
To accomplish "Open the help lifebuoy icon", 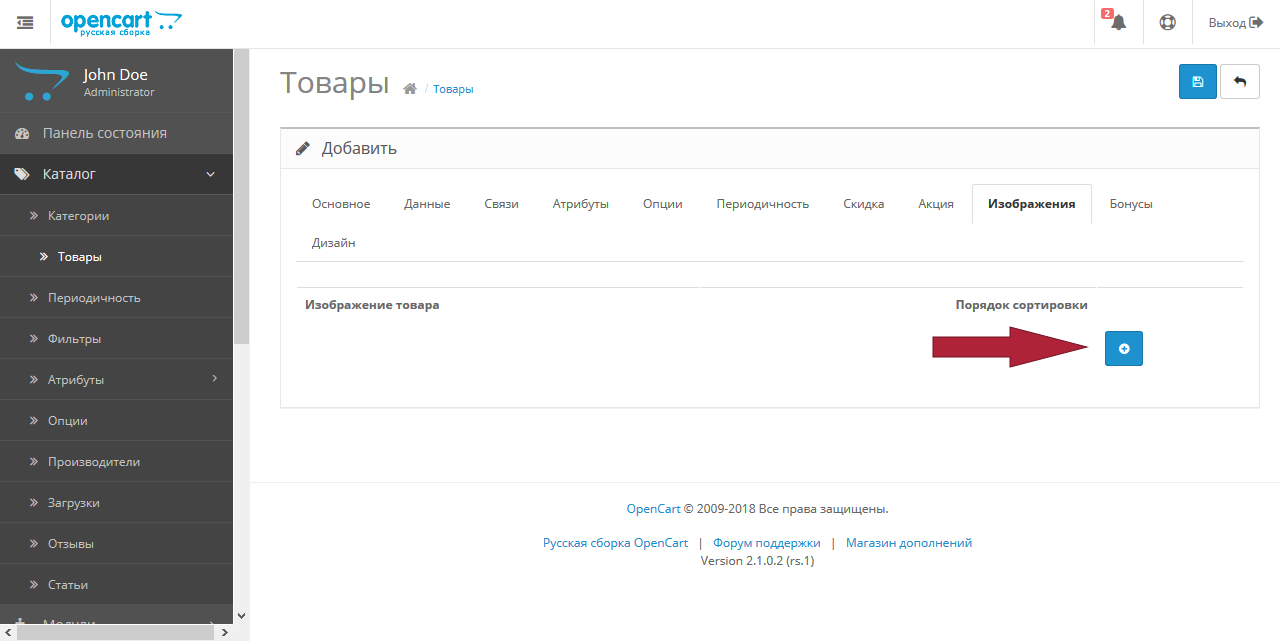I will [1167, 22].
